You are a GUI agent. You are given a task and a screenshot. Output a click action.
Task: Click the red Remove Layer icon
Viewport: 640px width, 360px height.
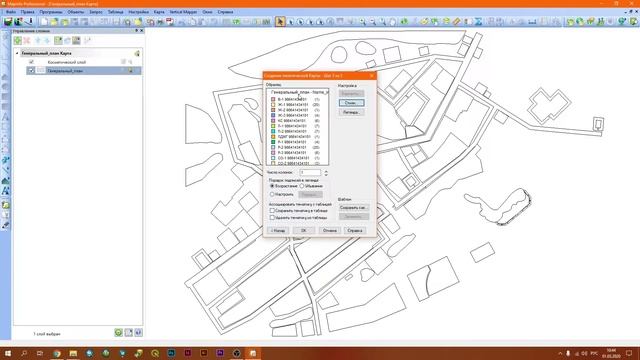point(27,40)
